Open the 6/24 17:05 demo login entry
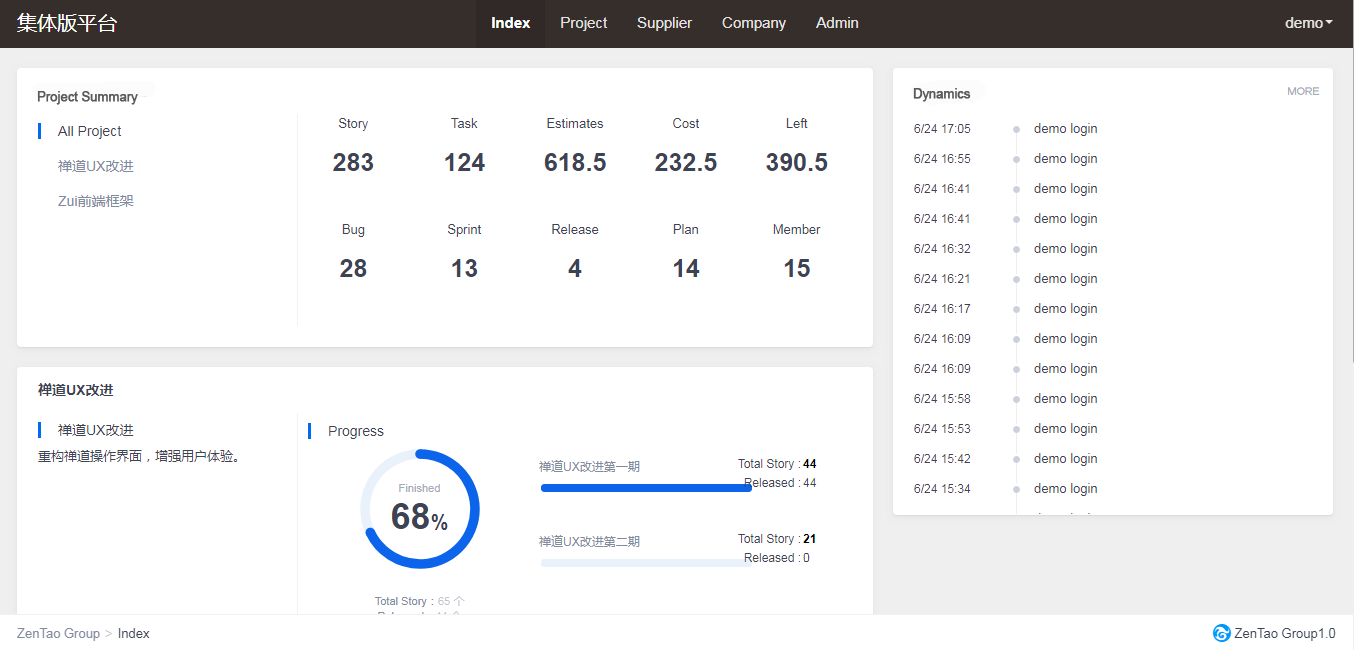Screen dimensions: 1354x650 pos(1065,129)
